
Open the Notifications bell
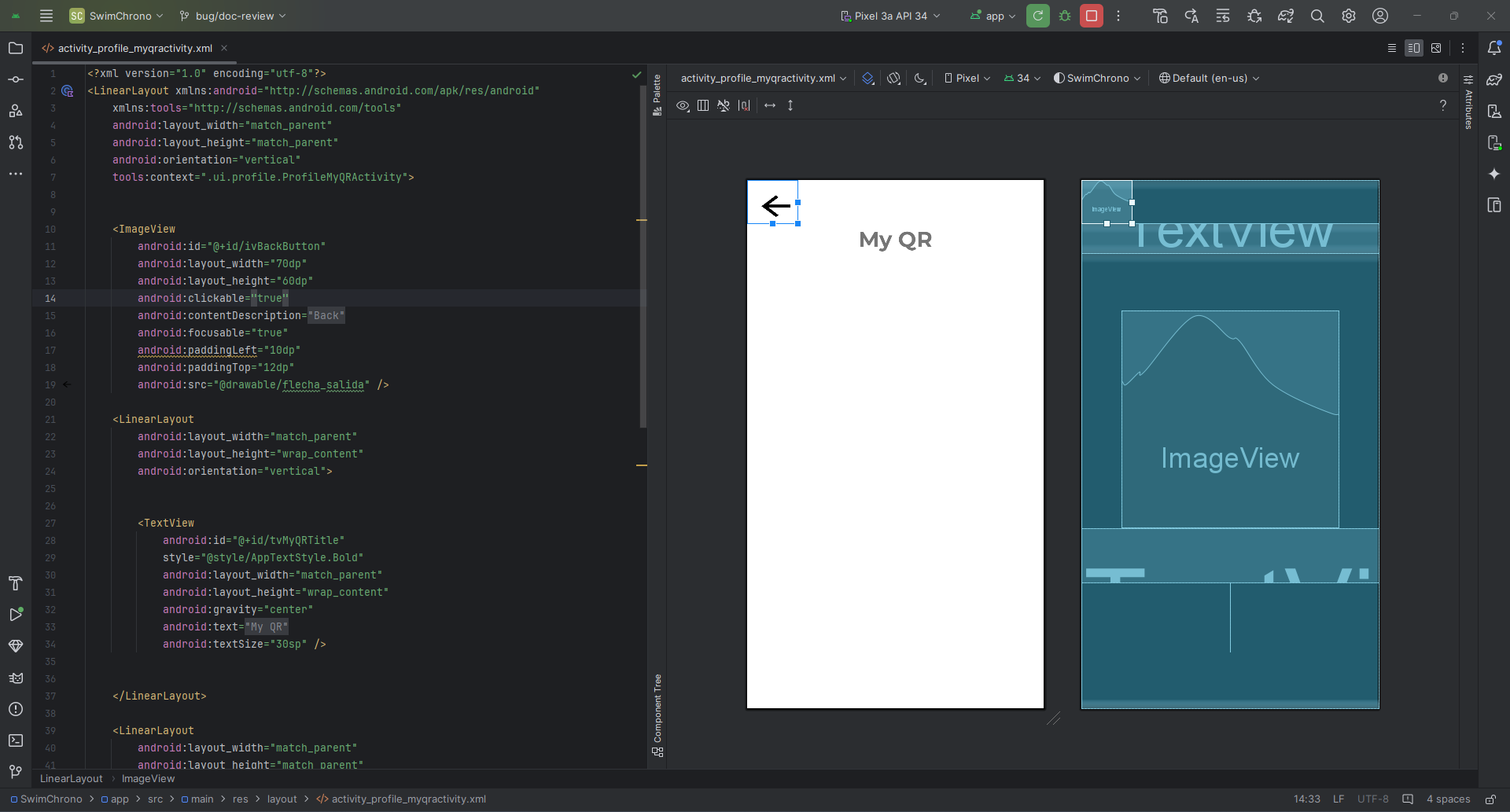(1494, 48)
